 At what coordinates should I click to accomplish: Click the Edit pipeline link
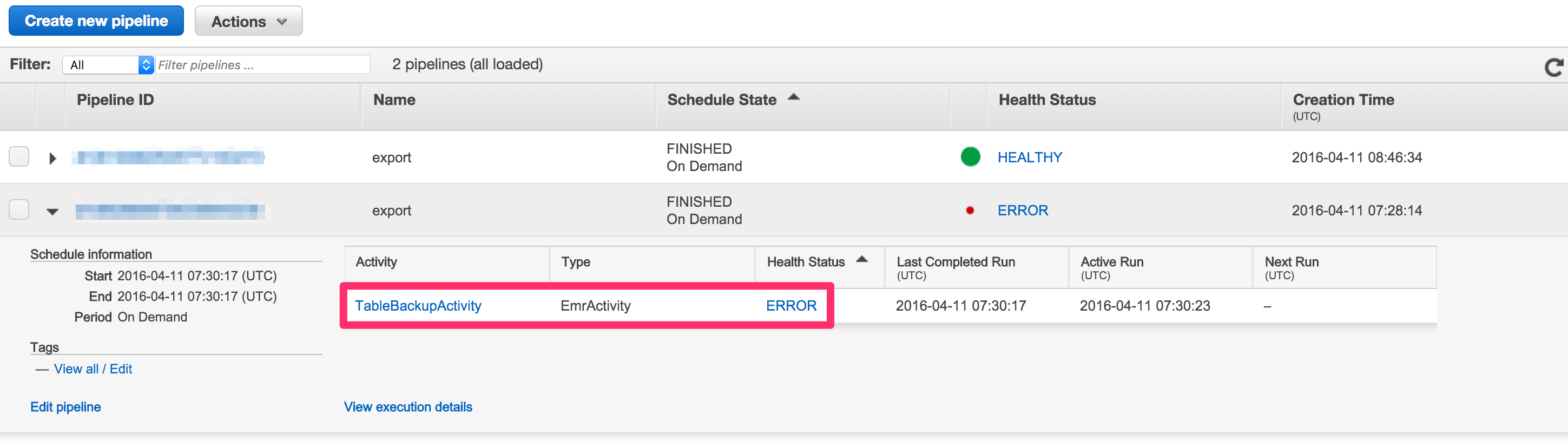pyautogui.click(x=66, y=407)
